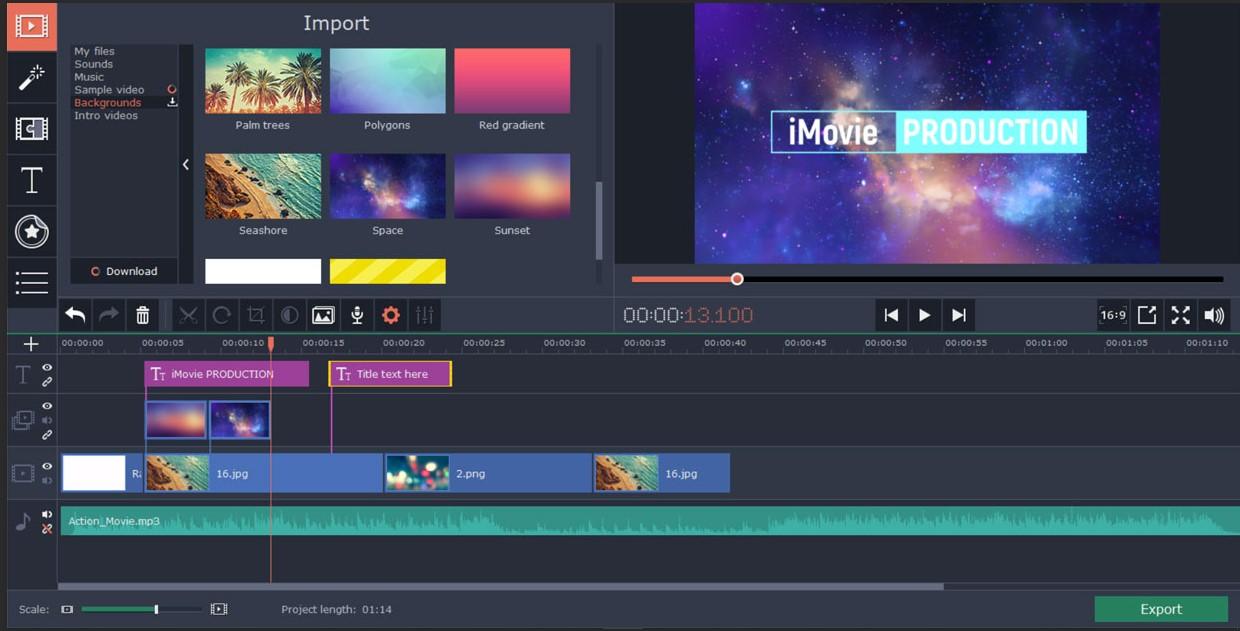Collapse the import category panel arrow
1240x631 pixels.
pos(186,164)
